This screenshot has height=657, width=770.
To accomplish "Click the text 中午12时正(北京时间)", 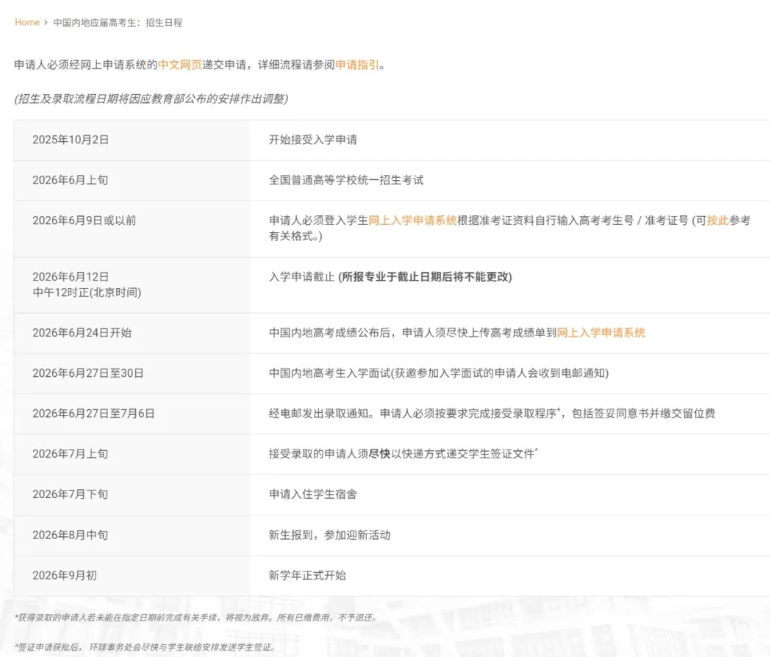I will tap(87, 293).
